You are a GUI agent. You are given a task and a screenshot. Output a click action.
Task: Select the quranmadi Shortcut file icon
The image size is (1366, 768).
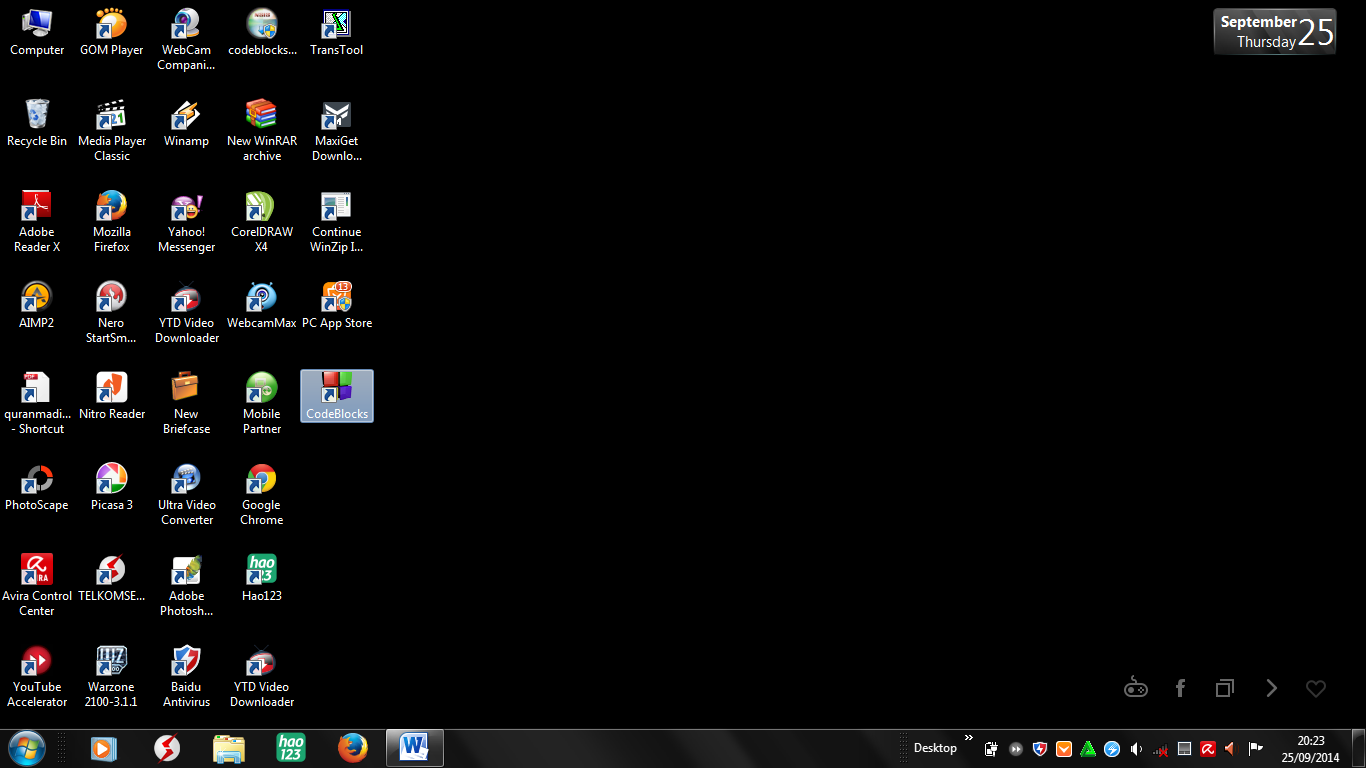point(37,404)
